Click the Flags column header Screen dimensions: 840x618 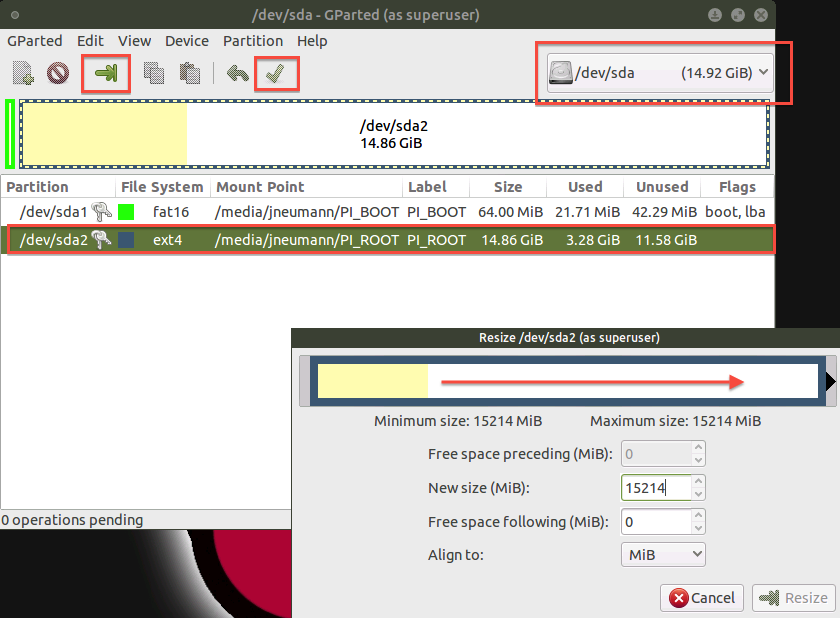(737, 186)
